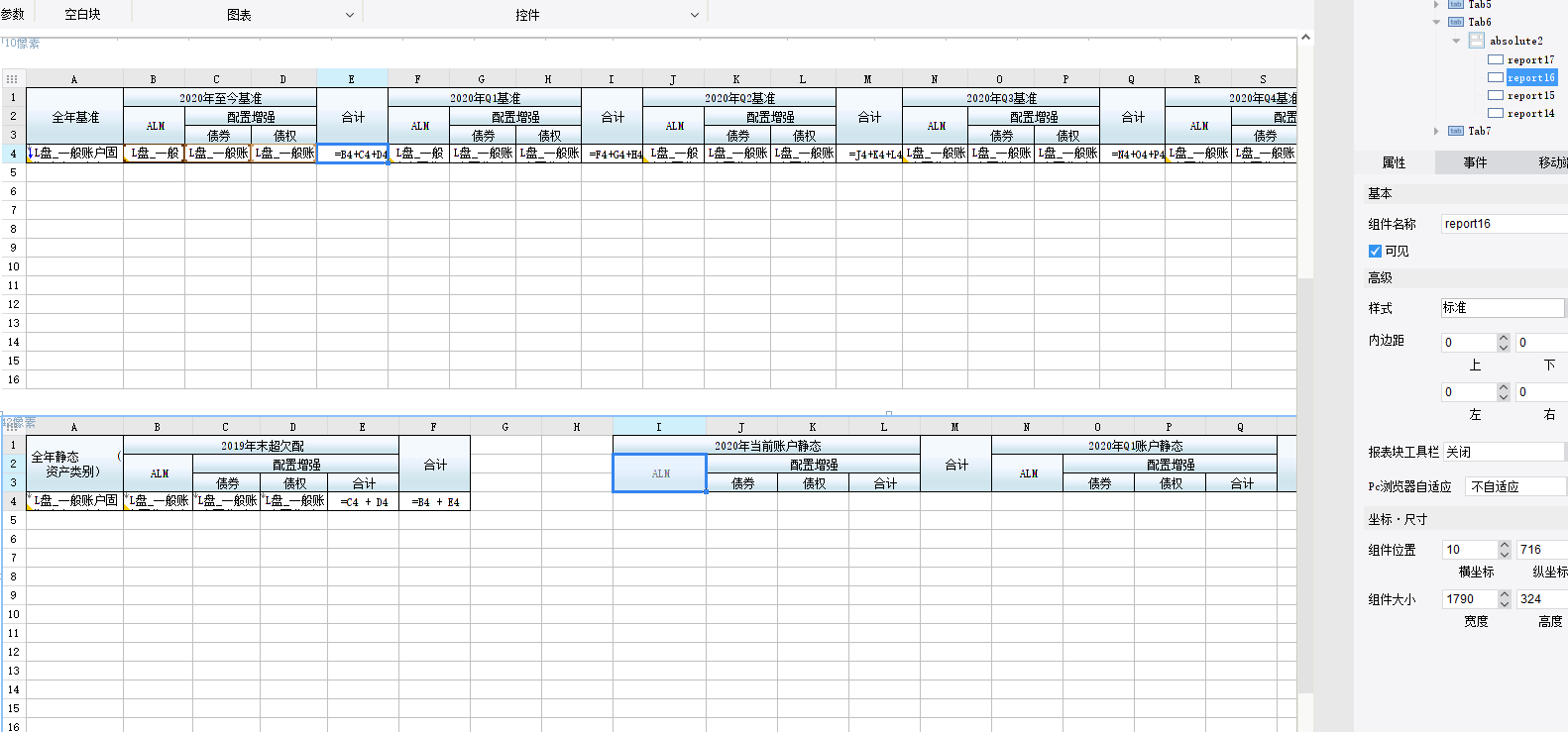
Task: Click the 2020年Q3基准 header cell
Action: [1001, 98]
